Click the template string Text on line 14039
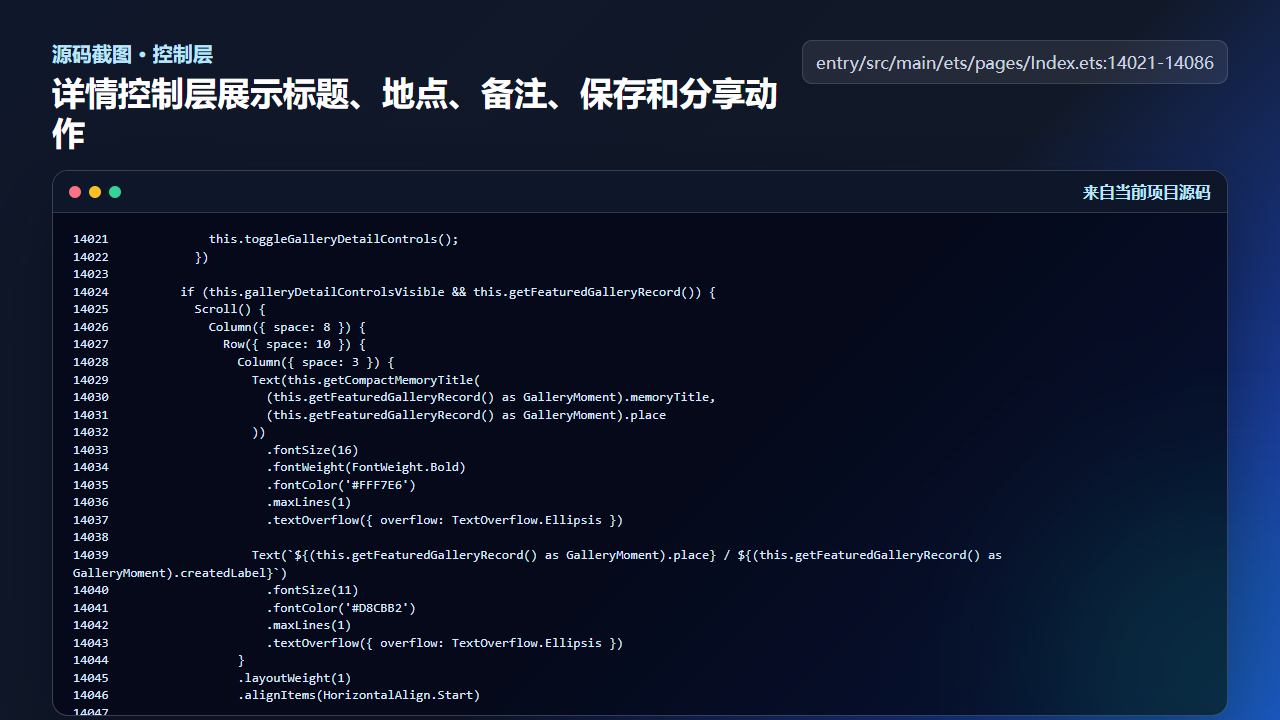 627,555
